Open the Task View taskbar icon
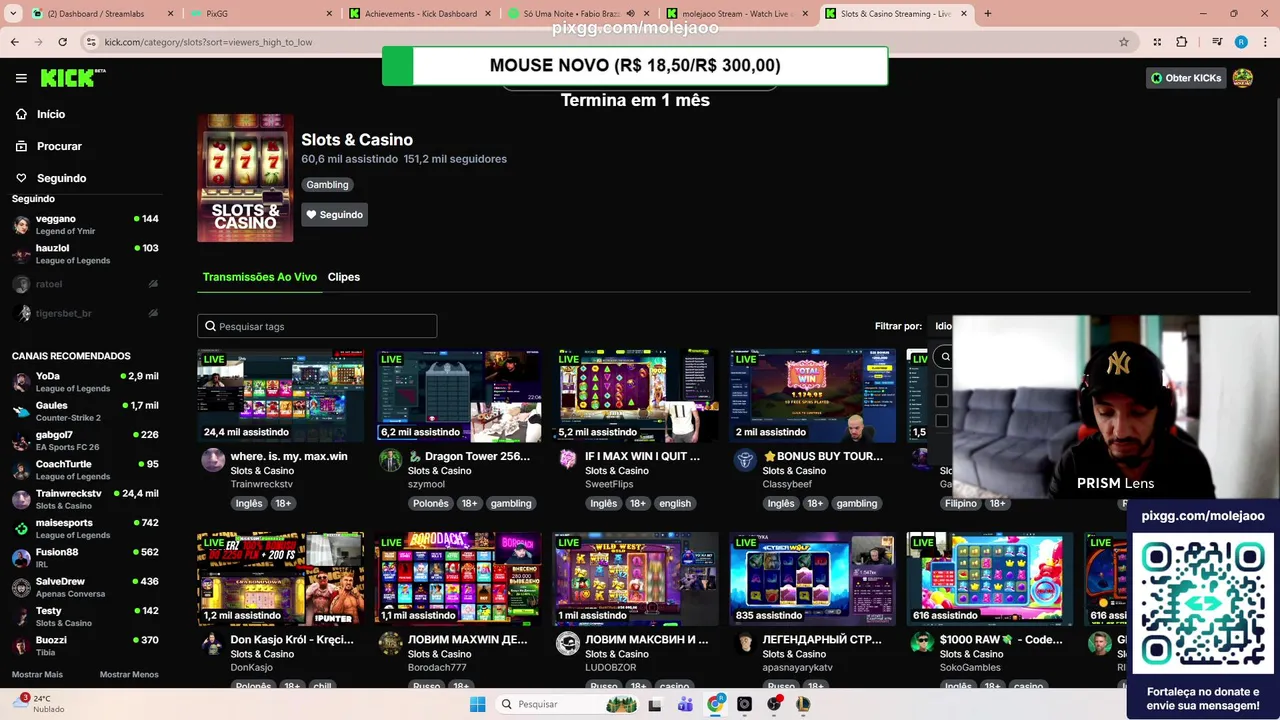The height and width of the screenshot is (720, 1280). [x=655, y=704]
